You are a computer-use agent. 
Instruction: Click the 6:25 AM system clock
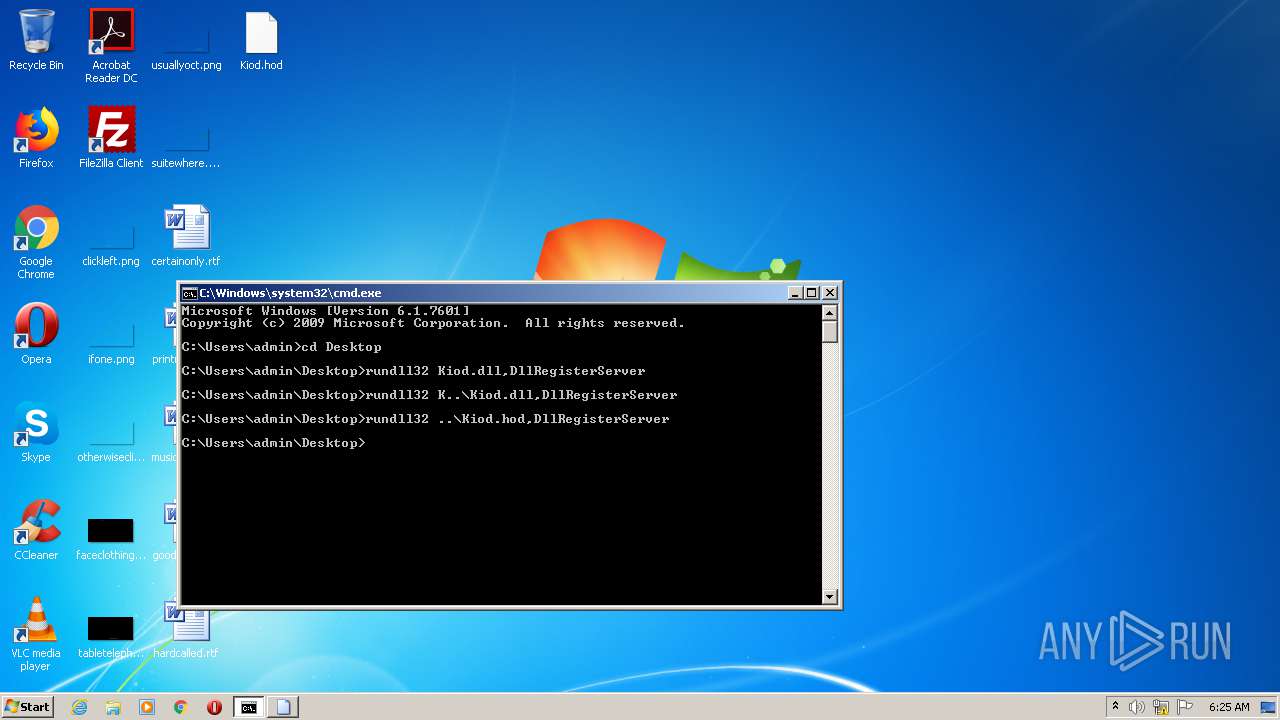(1229, 707)
